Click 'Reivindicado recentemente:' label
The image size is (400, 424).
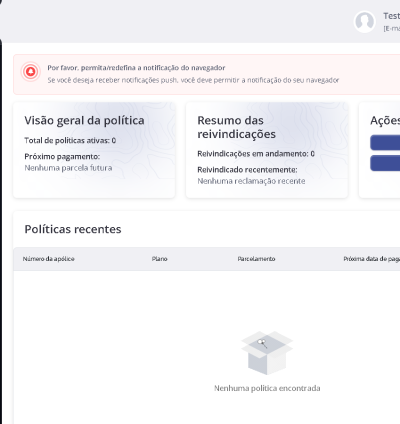(x=247, y=170)
